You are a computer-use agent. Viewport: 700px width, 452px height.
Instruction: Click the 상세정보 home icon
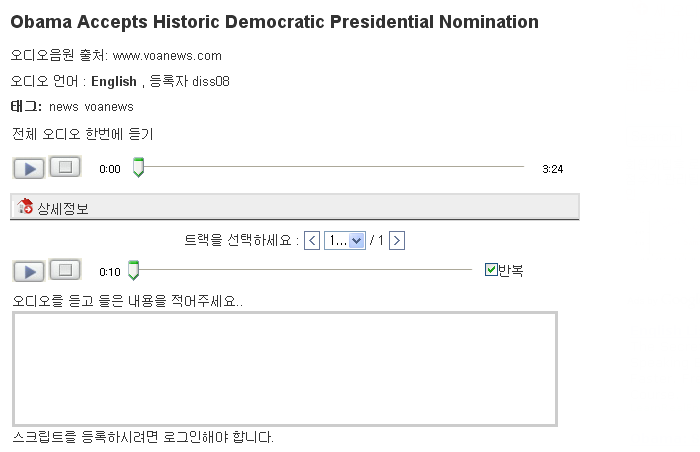pos(25,206)
